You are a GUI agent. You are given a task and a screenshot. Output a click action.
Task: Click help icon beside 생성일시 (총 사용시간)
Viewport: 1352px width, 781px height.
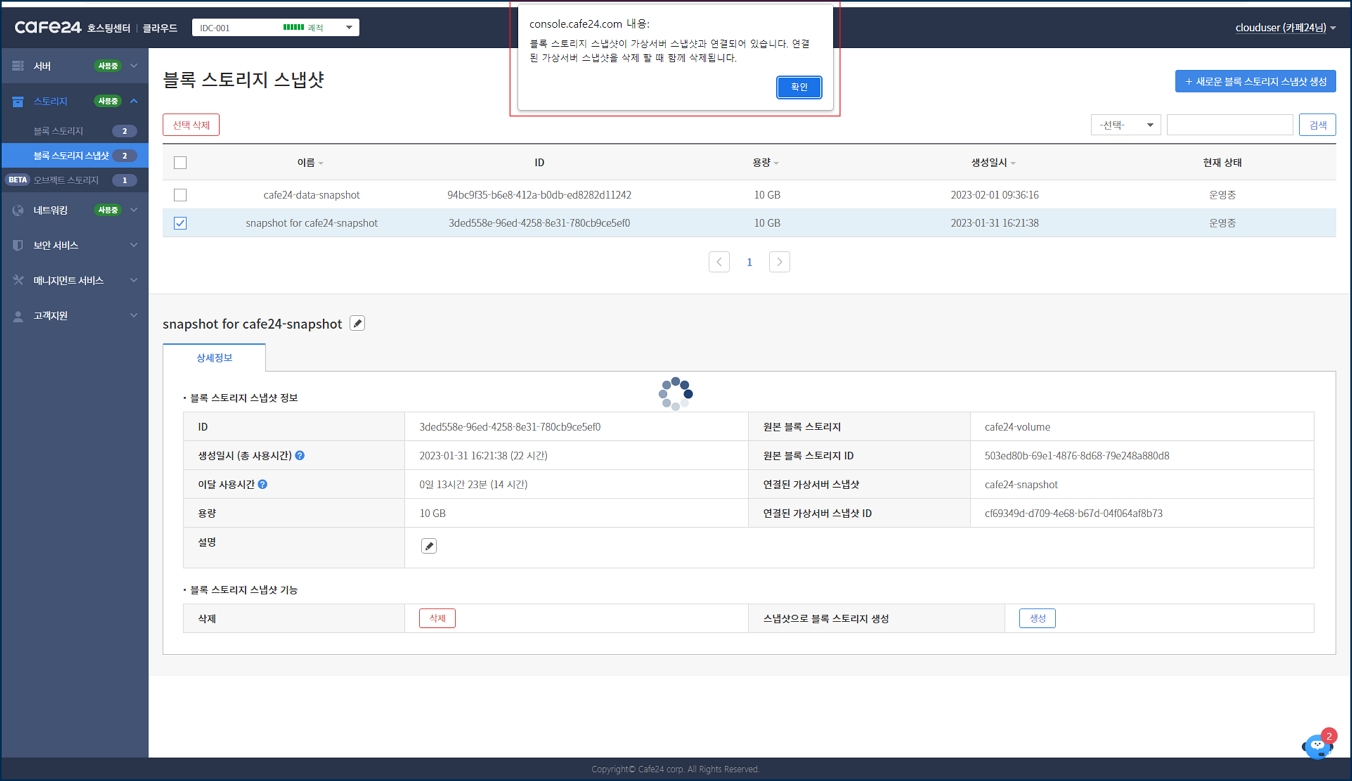tap(300, 456)
